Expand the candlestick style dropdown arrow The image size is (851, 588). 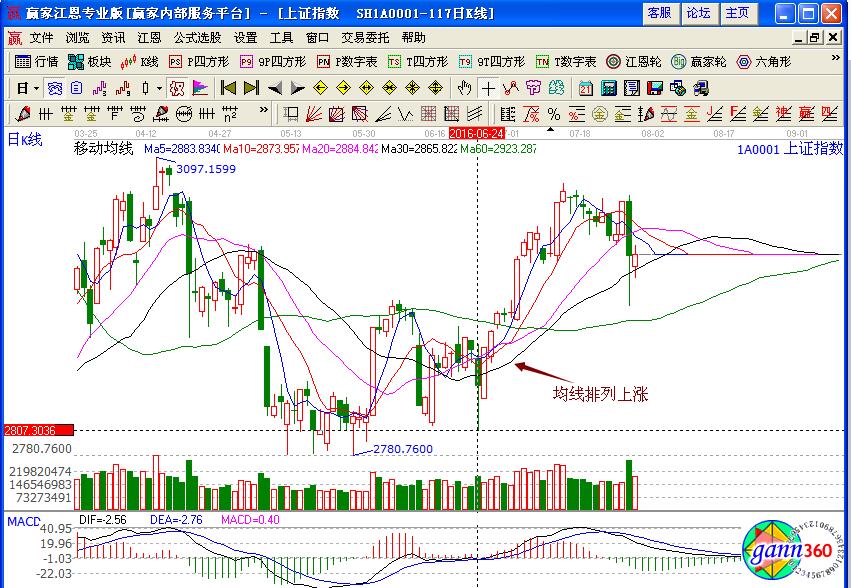[158, 87]
